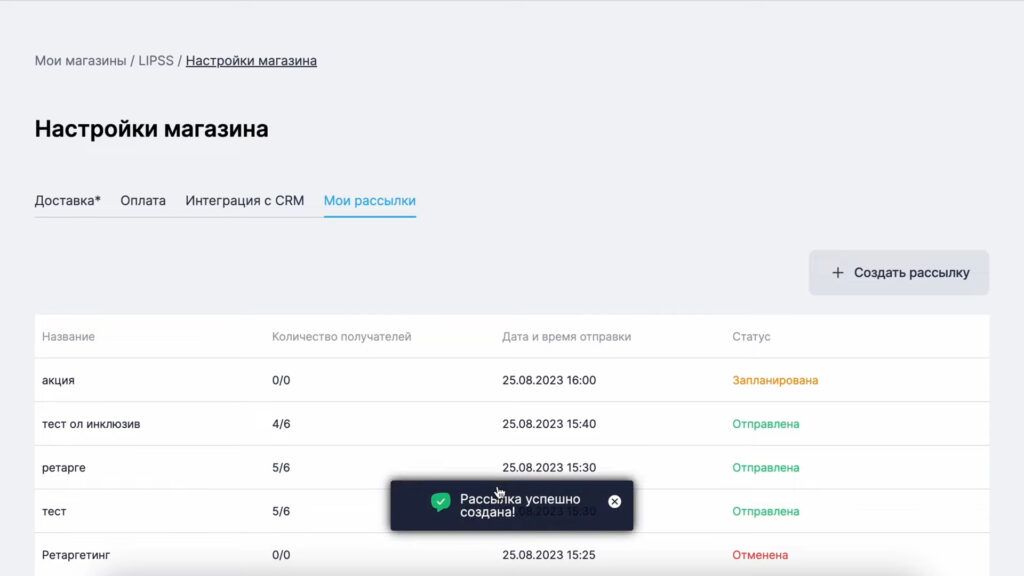The height and width of the screenshot is (576, 1024).
Task: Click the Статус column header
Action: 751,336
